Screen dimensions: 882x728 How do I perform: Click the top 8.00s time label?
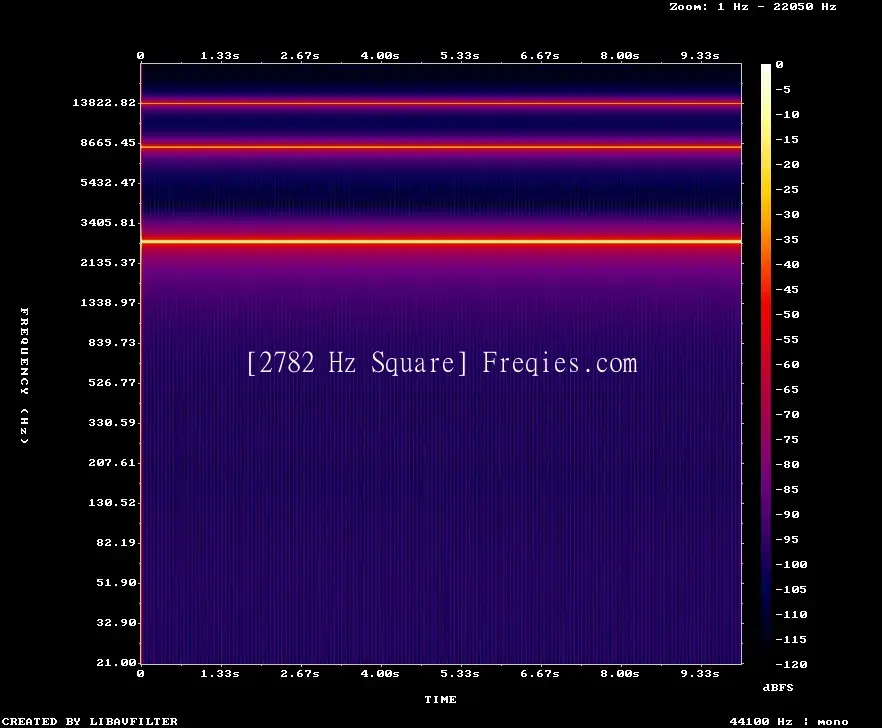tap(619, 55)
